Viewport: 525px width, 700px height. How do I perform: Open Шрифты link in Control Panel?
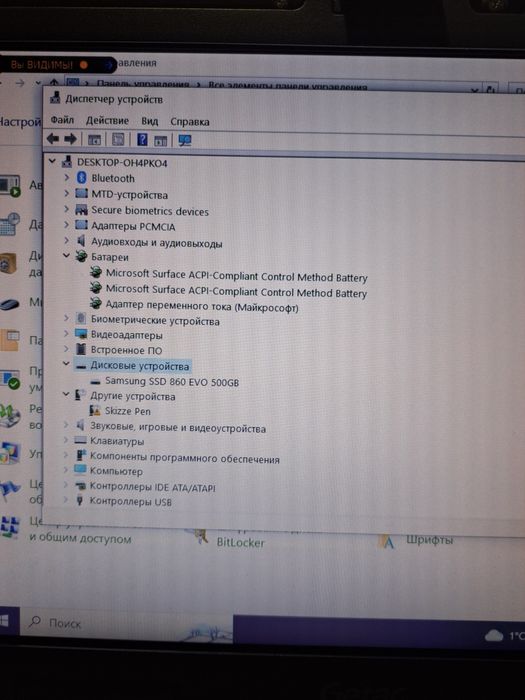pyautogui.click(x=429, y=540)
